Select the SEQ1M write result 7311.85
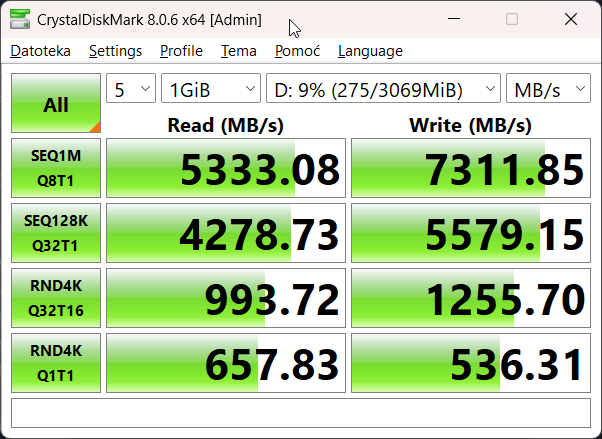 click(x=471, y=168)
